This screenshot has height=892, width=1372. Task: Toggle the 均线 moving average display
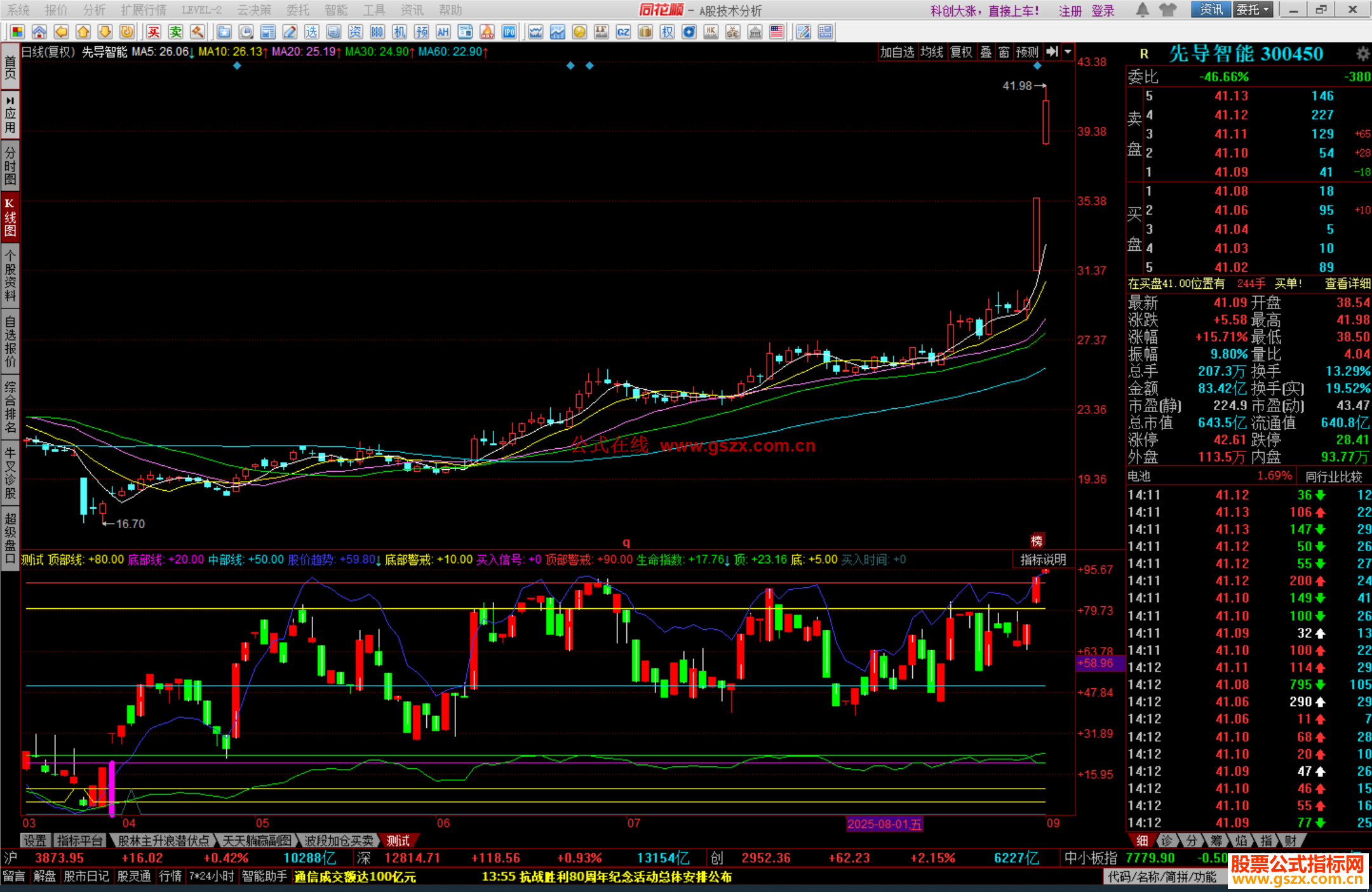[932, 52]
